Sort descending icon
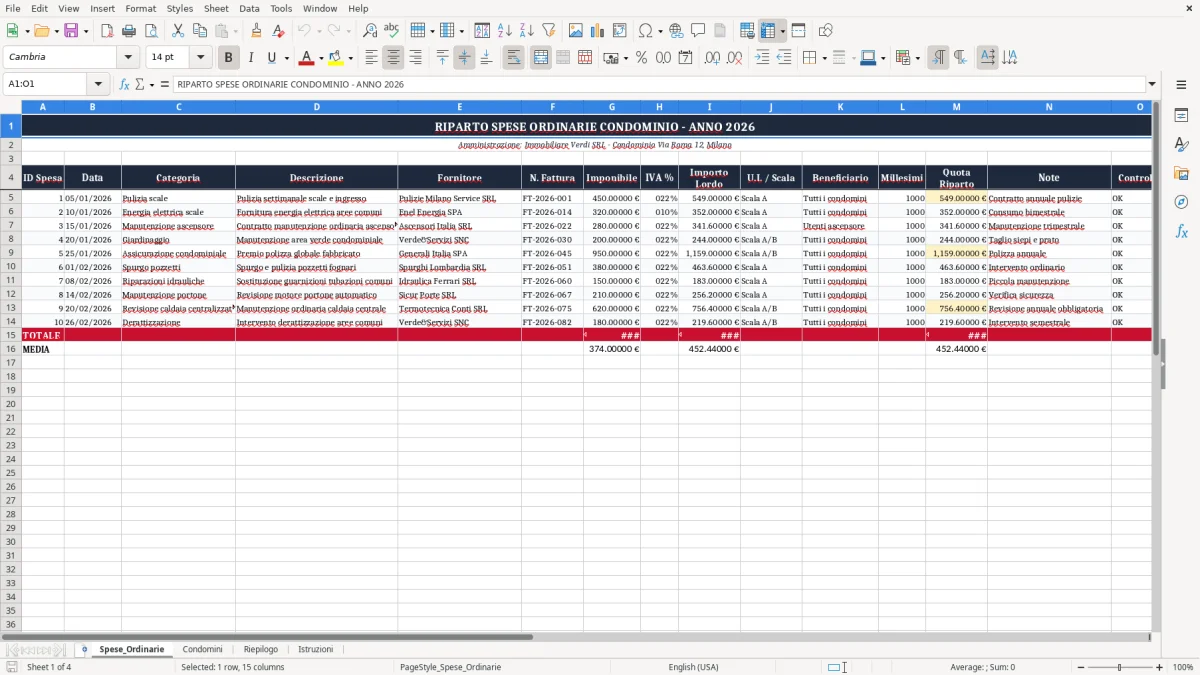Image resolution: width=1200 pixels, height=675 pixels. click(x=527, y=31)
